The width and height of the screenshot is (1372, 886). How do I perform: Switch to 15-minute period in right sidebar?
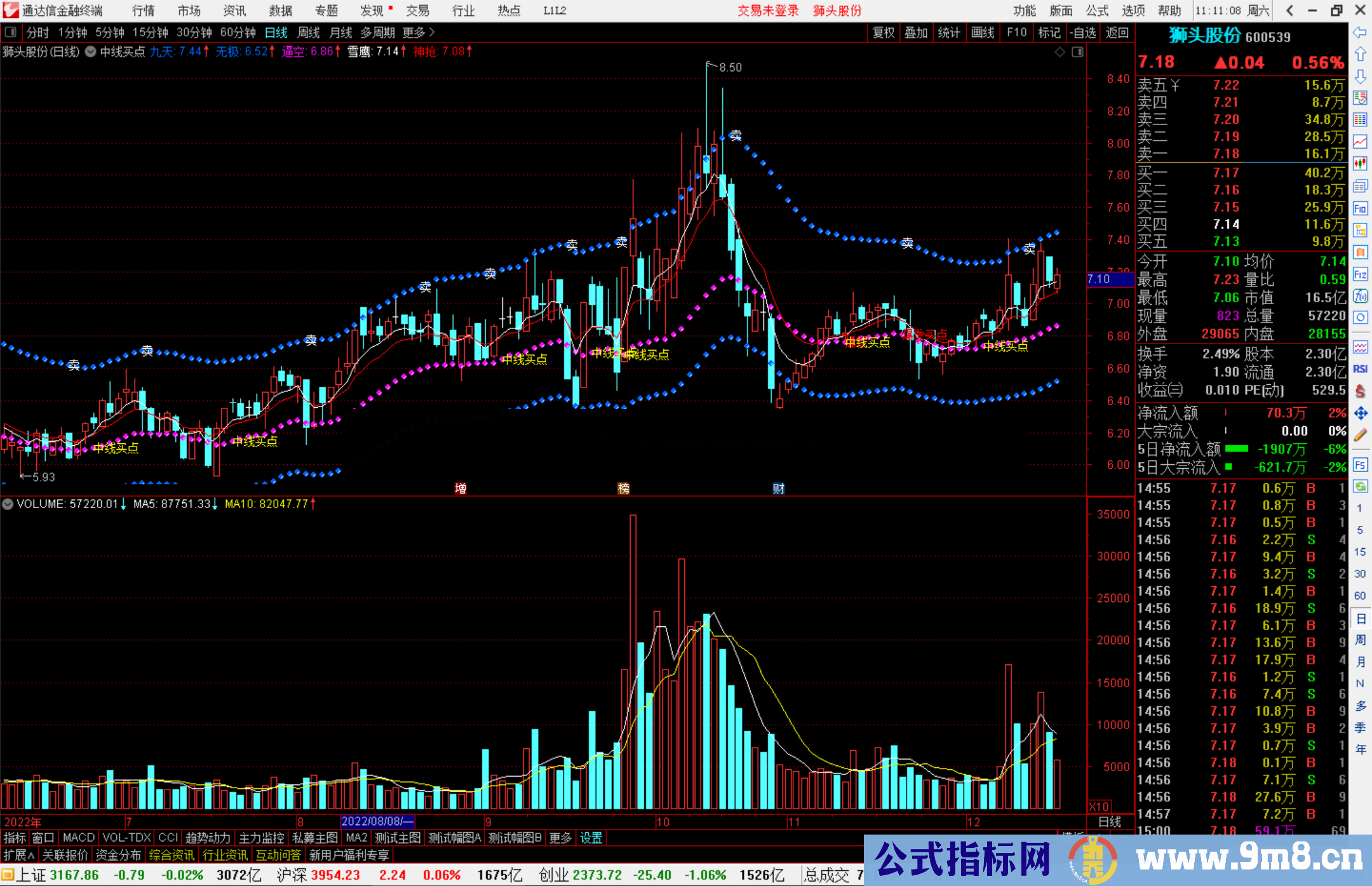(1359, 552)
